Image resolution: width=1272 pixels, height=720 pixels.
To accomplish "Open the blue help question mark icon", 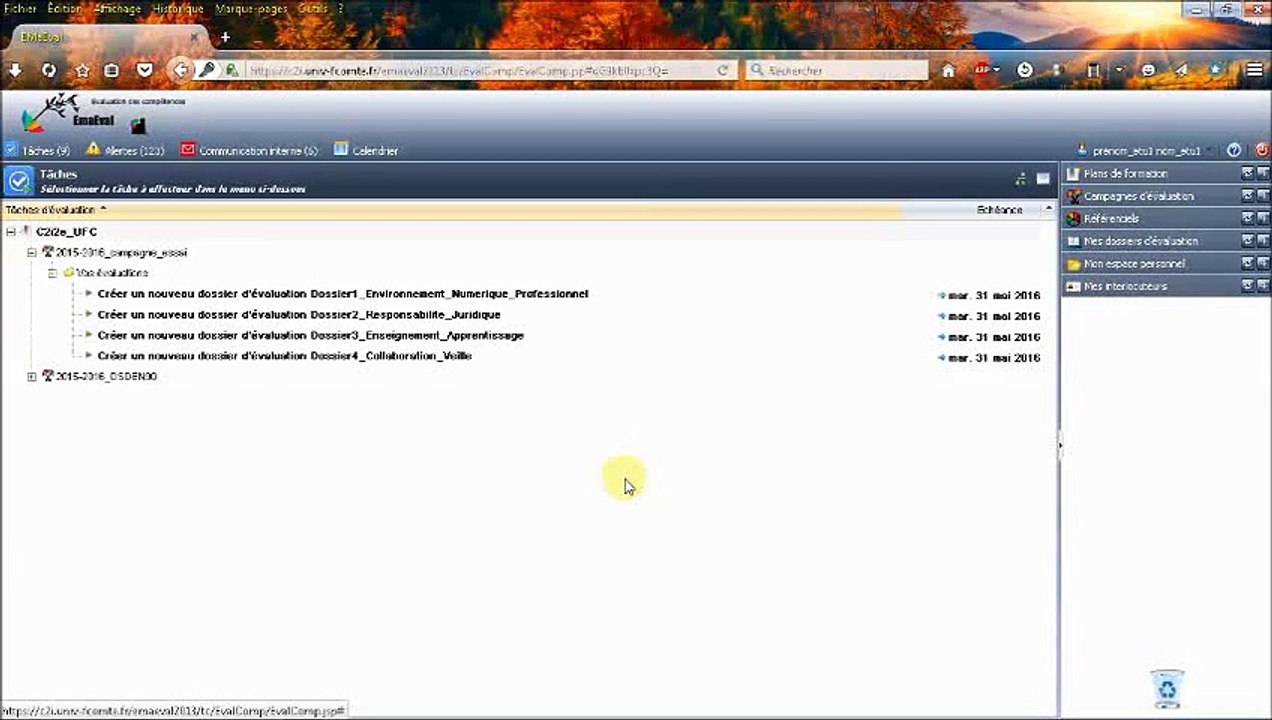I will [1234, 150].
